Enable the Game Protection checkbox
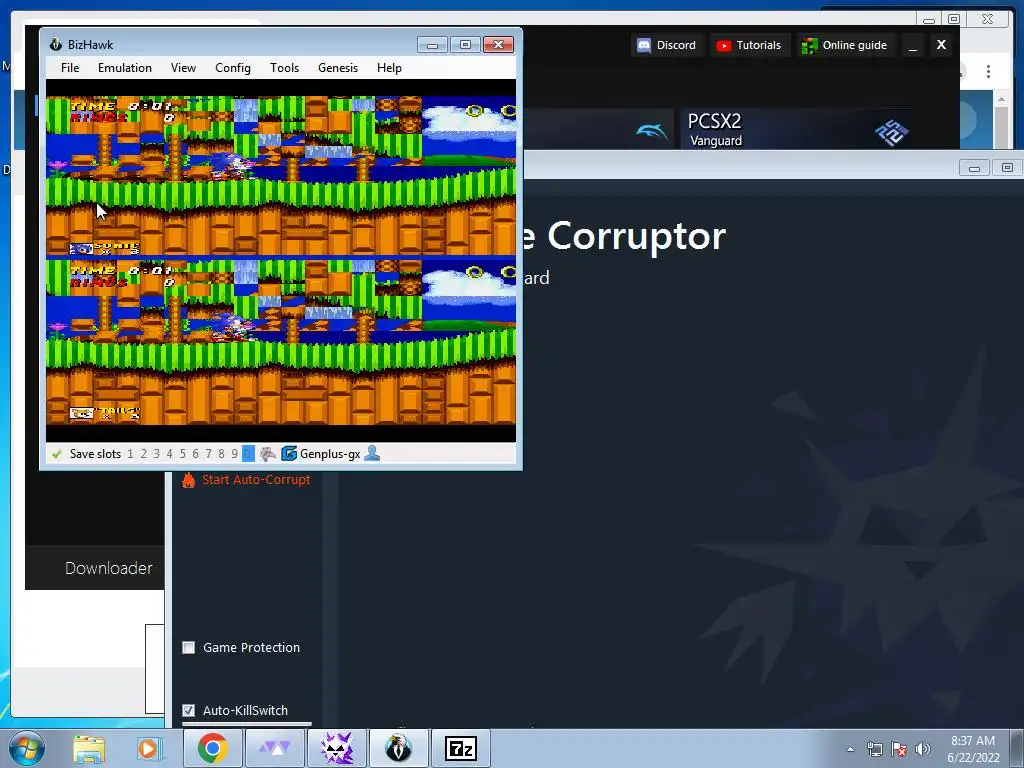Viewport: 1024px width, 768px height. [x=189, y=648]
